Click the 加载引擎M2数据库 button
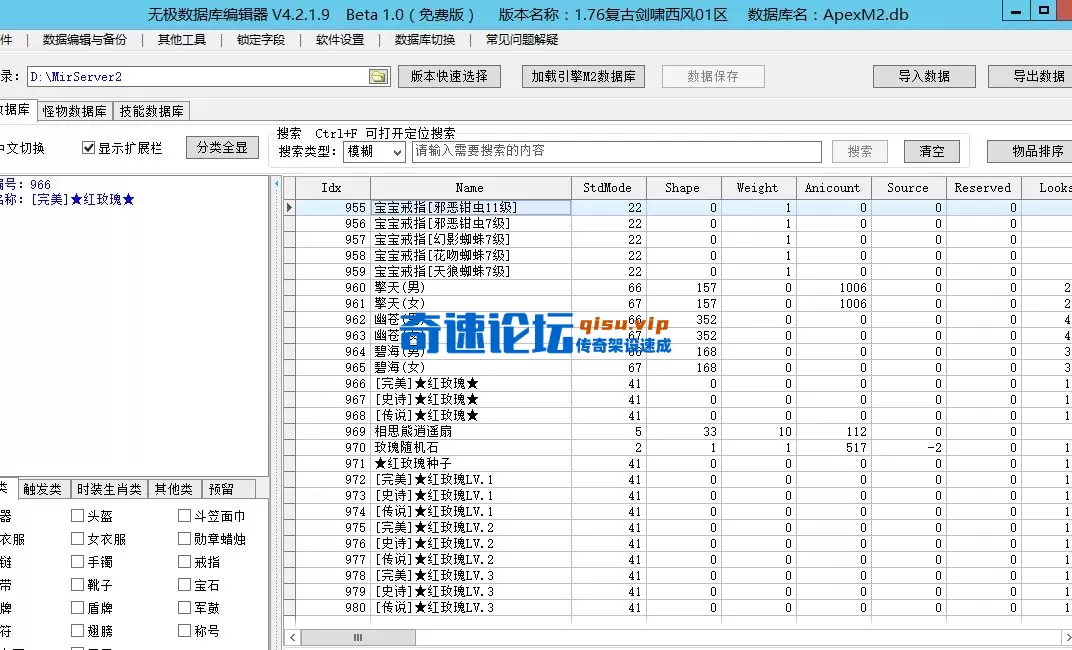The width and height of the screenshot is (1072, 650). [583, 75]
